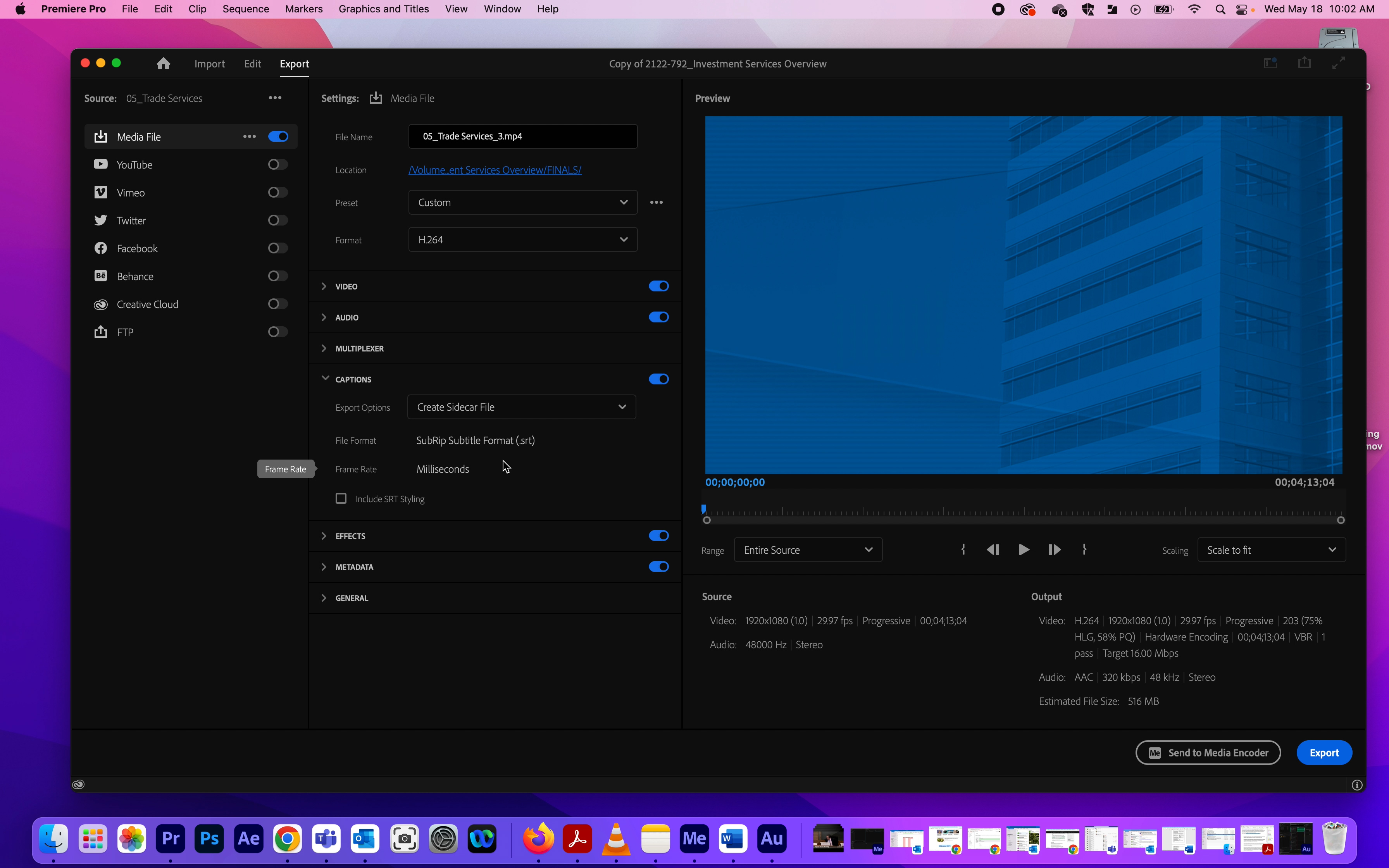Open the Scaling dropdown set to Scale to fit
1389x868 pixels.
tap(1271, 549)
